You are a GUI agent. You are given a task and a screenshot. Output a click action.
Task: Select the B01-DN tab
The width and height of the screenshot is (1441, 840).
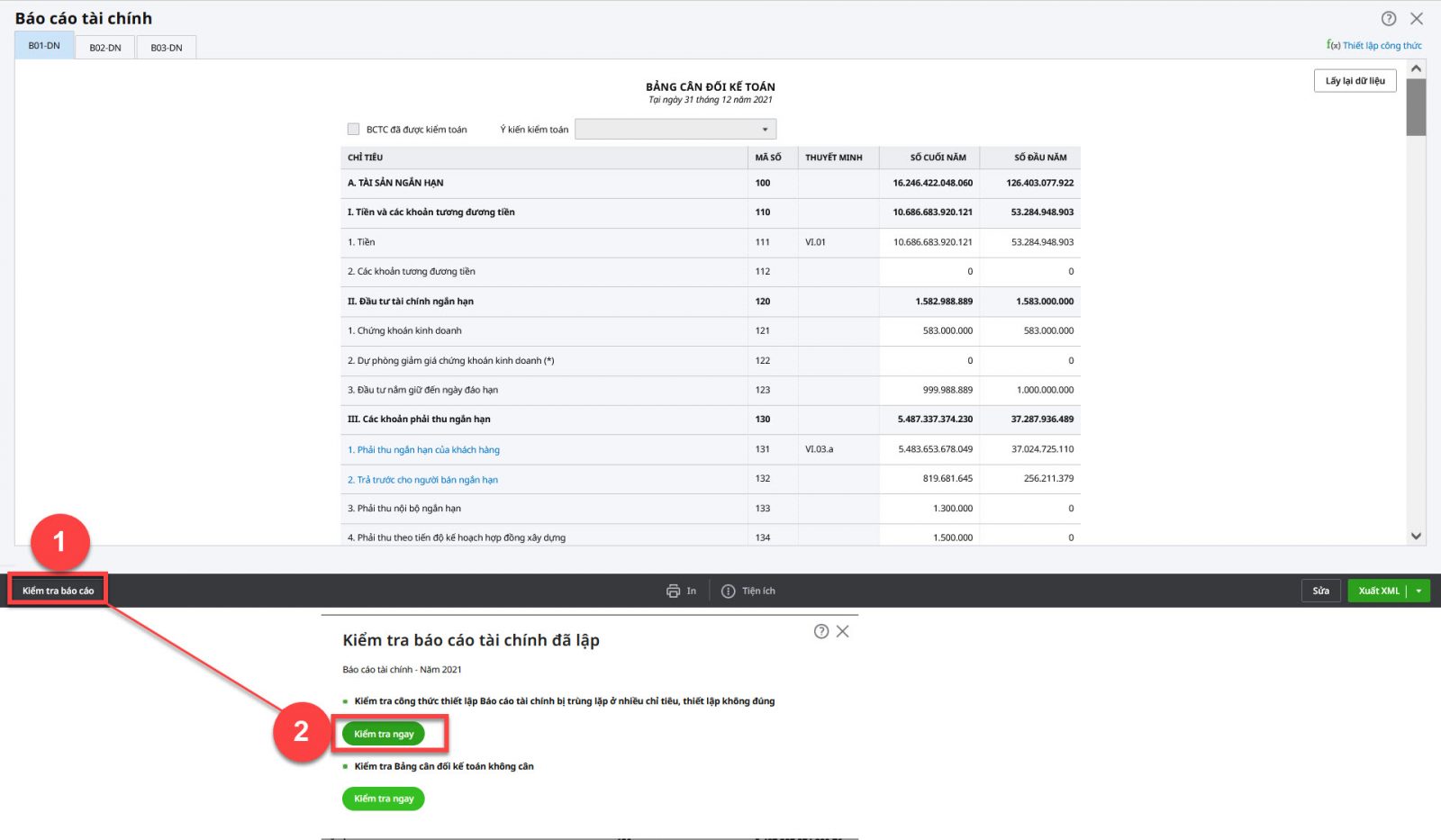(44, 46)
